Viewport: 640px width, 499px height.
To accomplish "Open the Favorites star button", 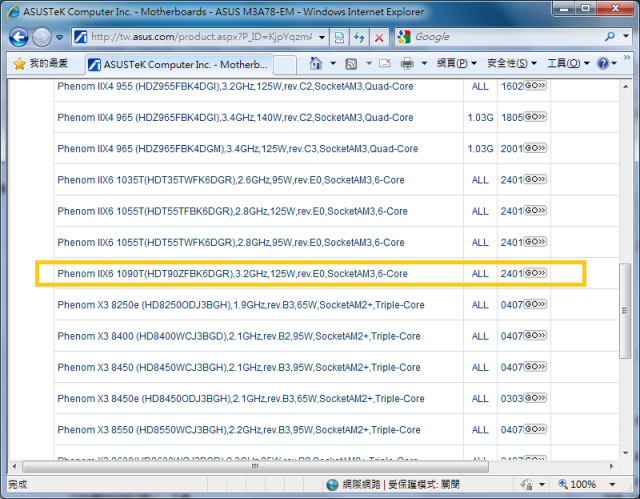I will (40, 63).
